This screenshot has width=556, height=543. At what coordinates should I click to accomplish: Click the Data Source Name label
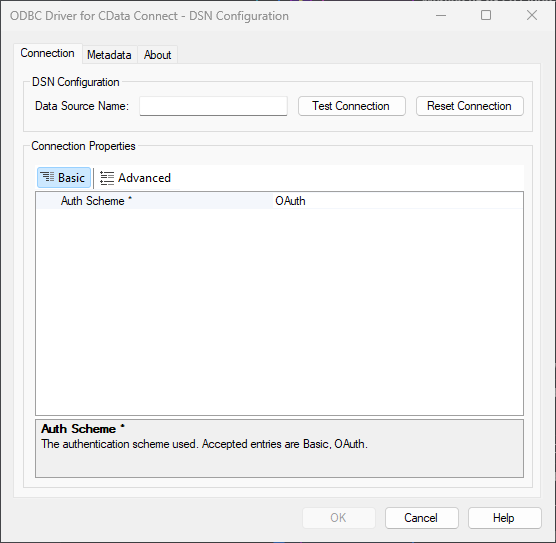pos(82,106)
